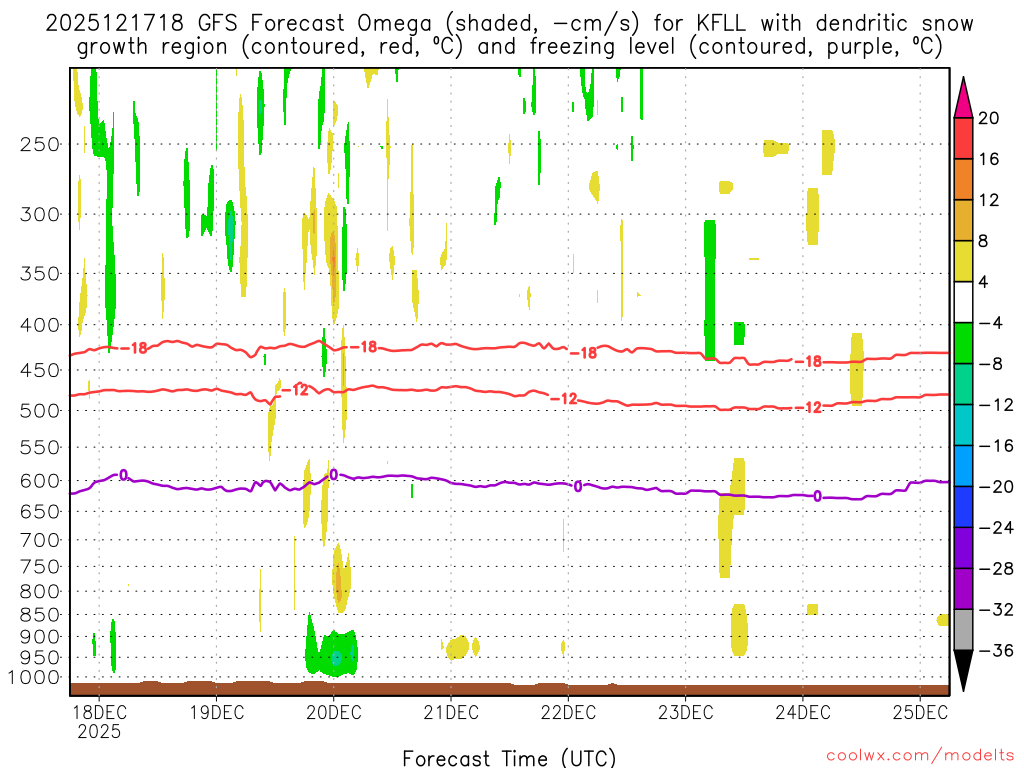The width and height of the screenshot is (1024, 768).
Task: Click the chart title line starting 2025121718 GFS Forecast
Action: [x=509, y=24]
